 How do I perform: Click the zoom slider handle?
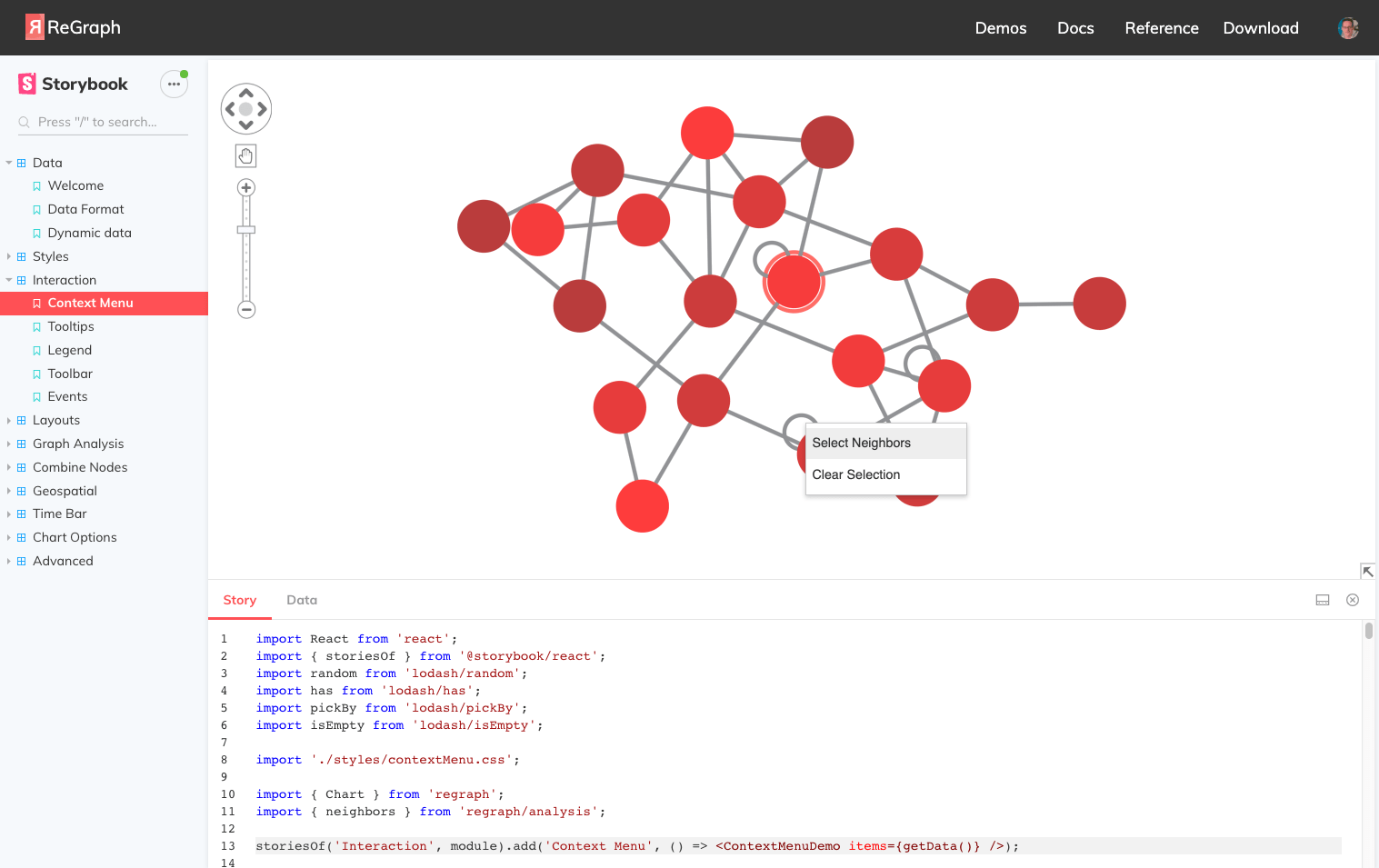[x=246, y=230]
